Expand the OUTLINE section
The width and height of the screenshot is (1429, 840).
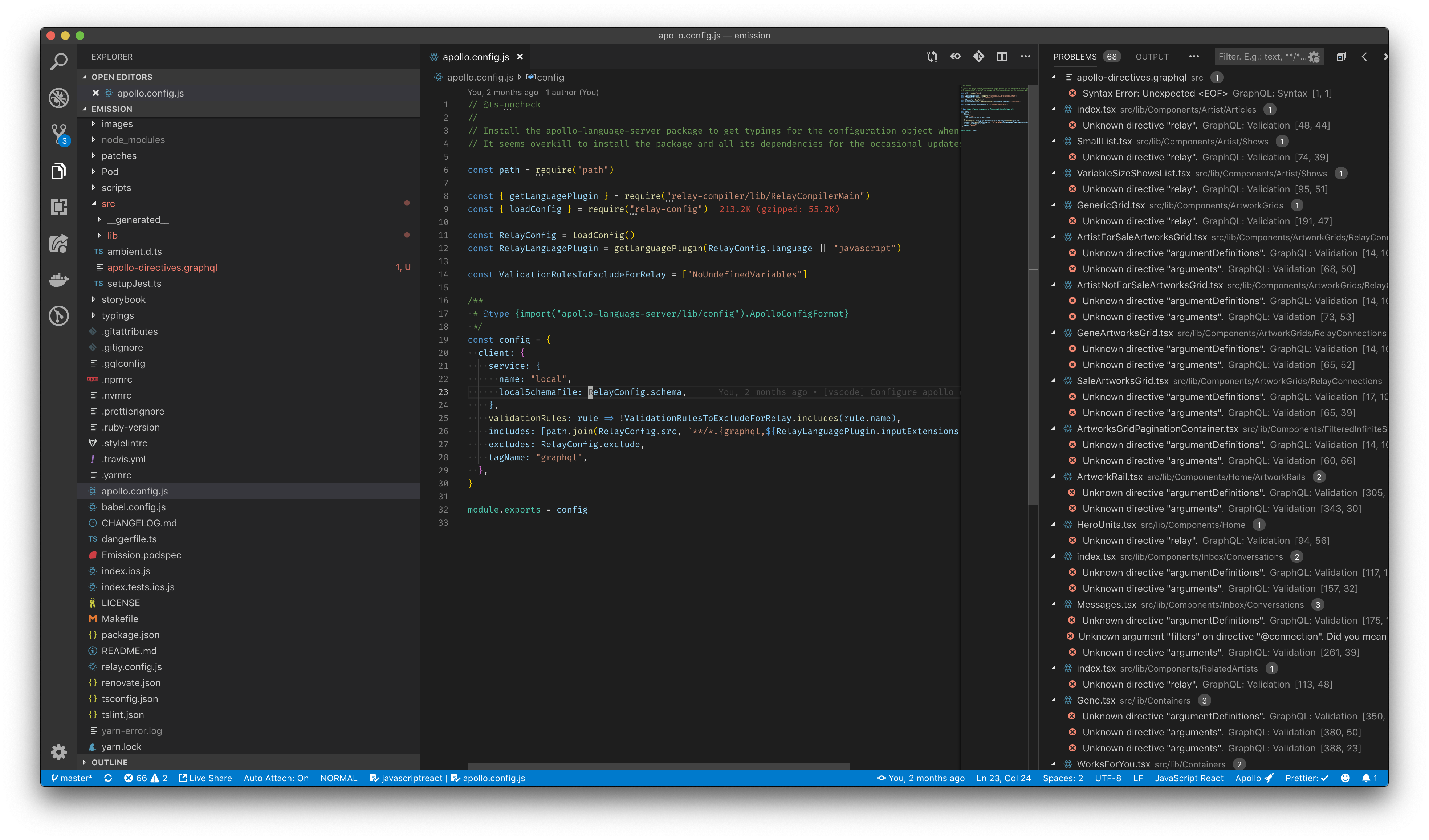109,762
